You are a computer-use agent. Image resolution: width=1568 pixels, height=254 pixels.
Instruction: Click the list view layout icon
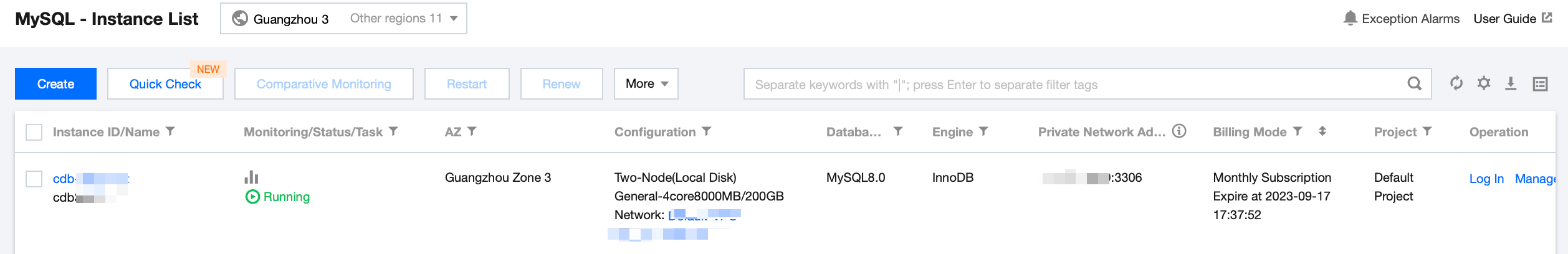pos(1540,84)
